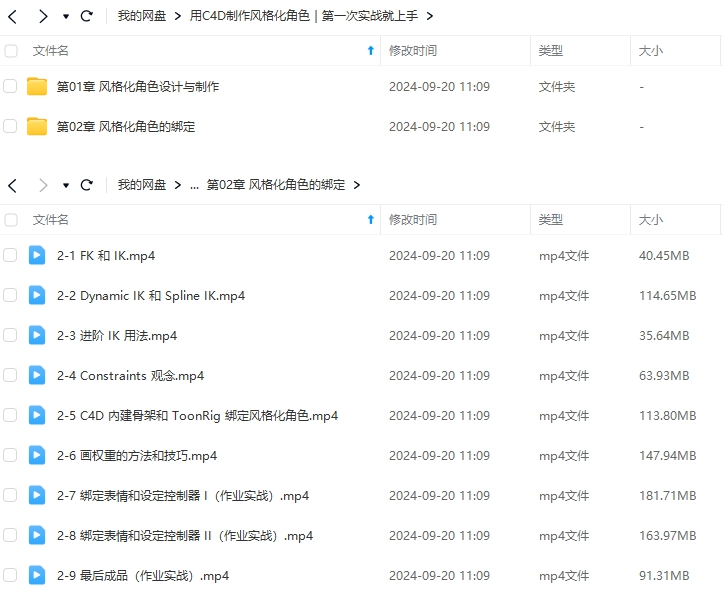Open history dropdown arrow in top panel
The height and width of the screenshot is (597, 723).
point(66,17)
